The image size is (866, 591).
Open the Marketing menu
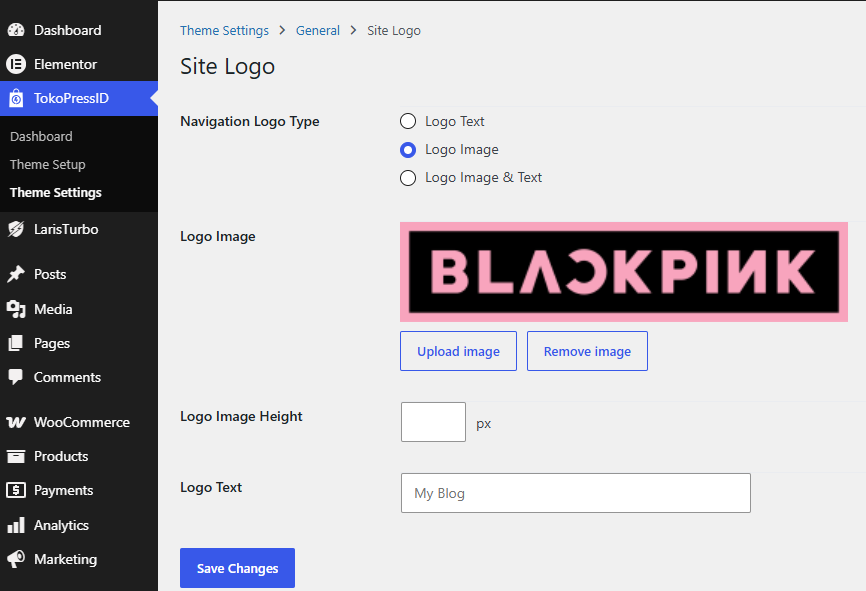click(x=79, y=559)
